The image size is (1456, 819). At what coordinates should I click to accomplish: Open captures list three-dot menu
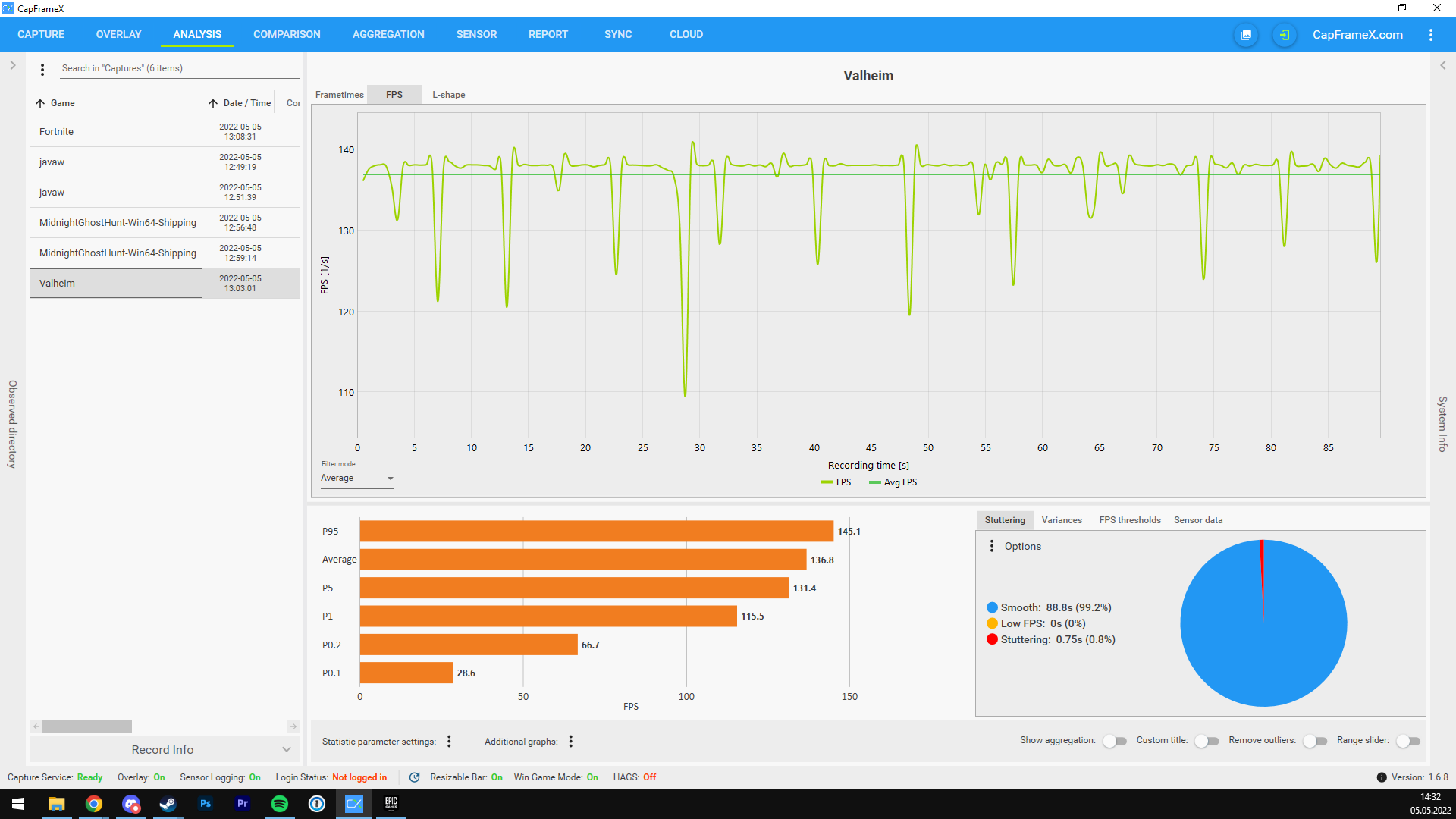[x=42, y=69]
